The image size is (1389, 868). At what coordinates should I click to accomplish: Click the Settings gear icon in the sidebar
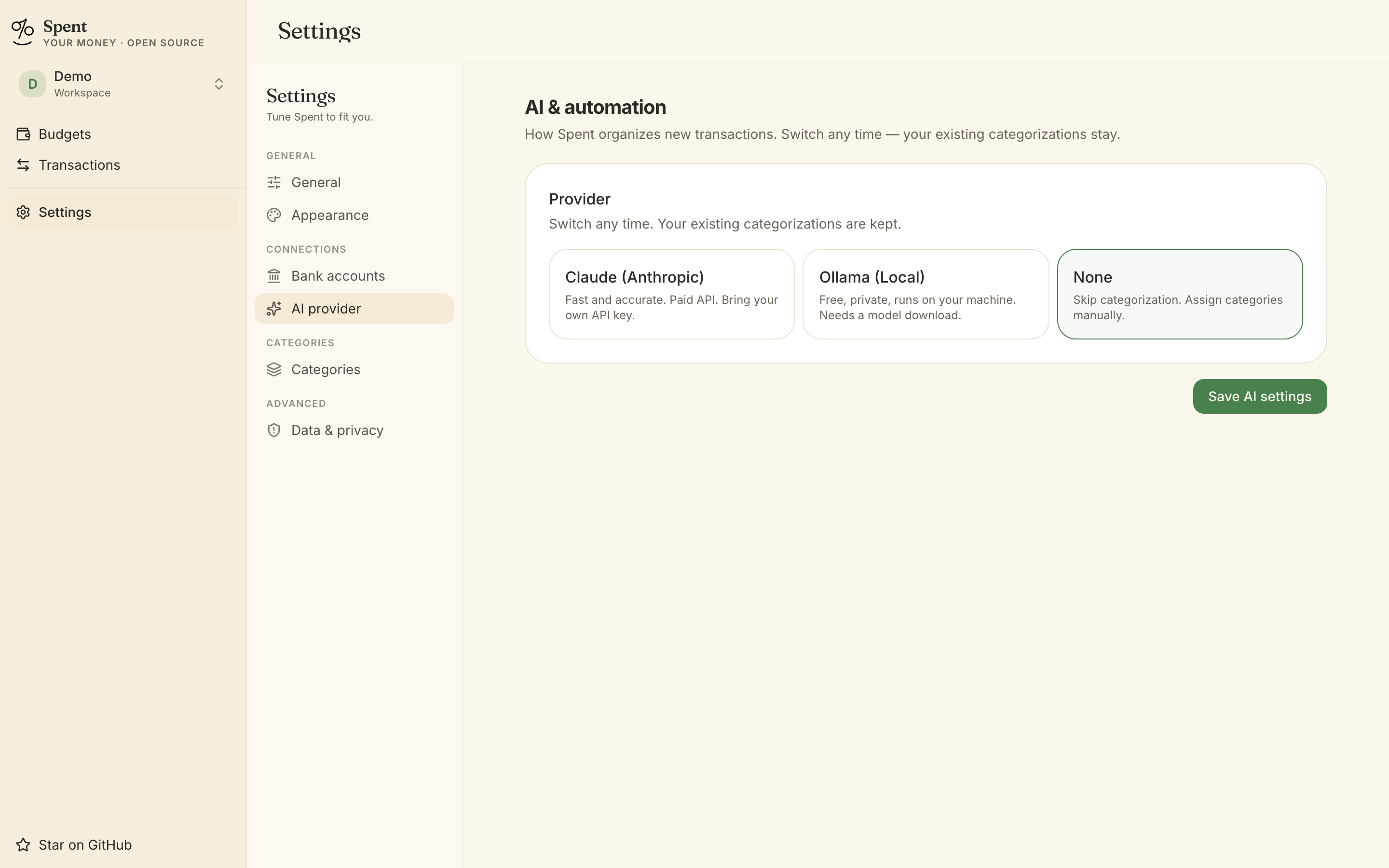coord(23,212)
